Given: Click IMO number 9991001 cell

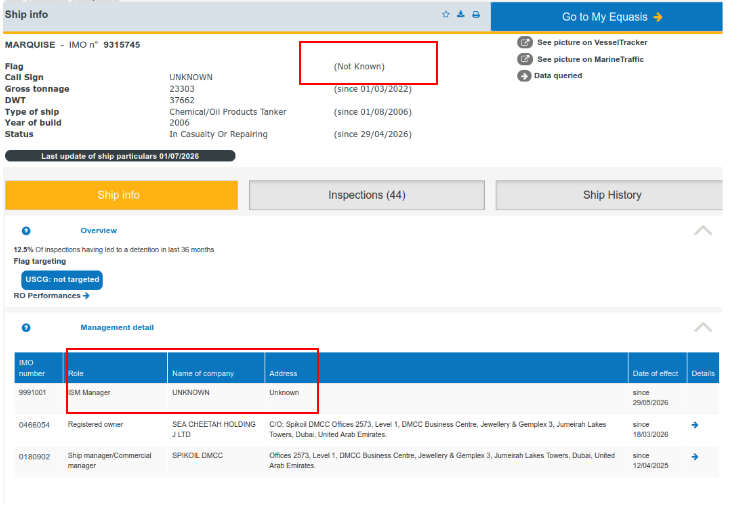Looking at the screenshot, I should [x=33, y=392].
